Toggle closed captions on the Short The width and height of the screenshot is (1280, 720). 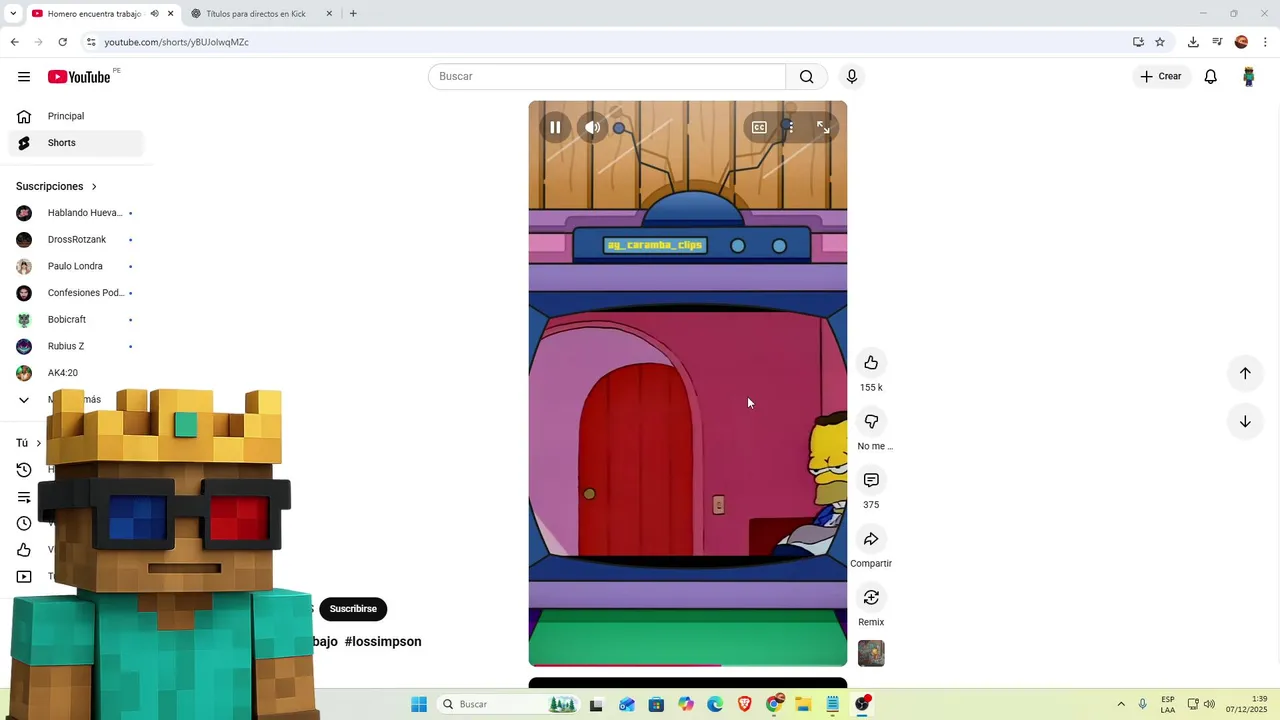click(759, 127)
